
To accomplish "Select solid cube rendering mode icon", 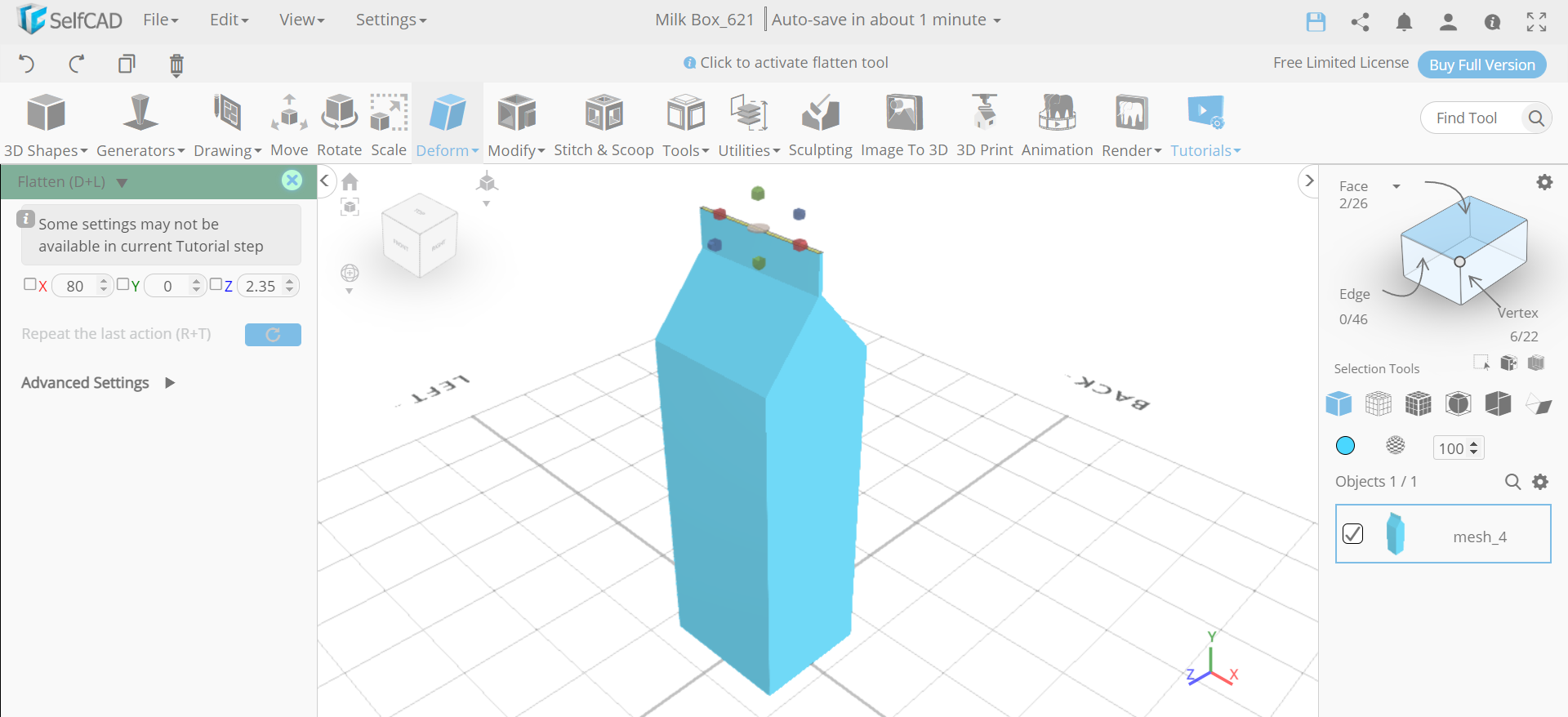I will coord(1339,403).
